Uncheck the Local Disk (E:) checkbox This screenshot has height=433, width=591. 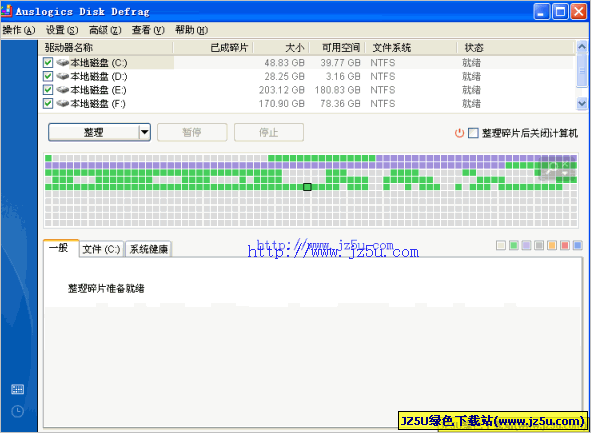pos(48,90)
